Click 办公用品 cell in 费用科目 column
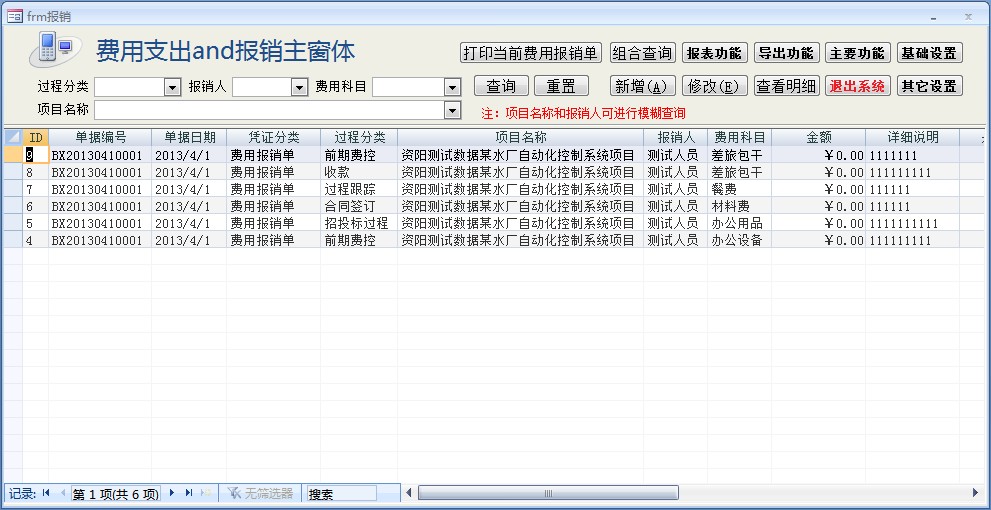 739,223
